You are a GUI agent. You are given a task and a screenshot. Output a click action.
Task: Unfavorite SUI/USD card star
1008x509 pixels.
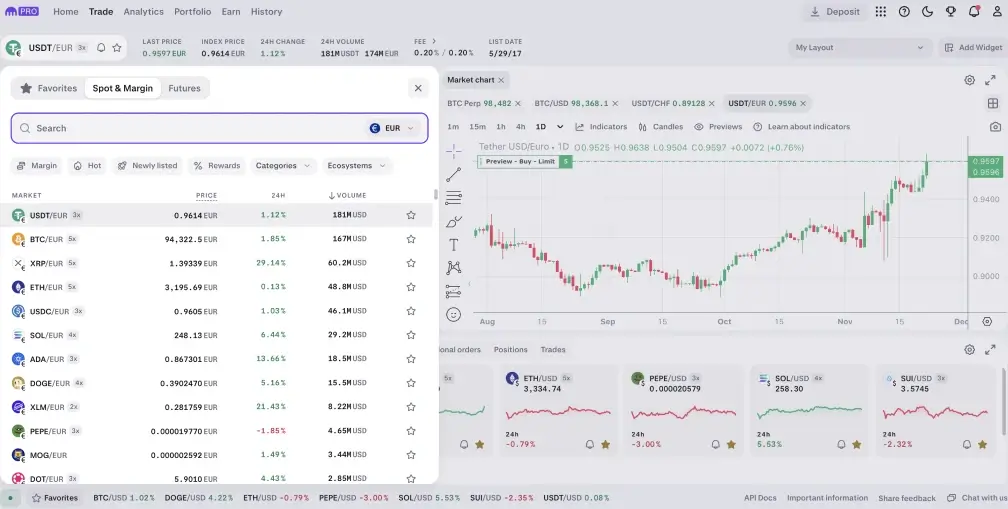(982, 444)
